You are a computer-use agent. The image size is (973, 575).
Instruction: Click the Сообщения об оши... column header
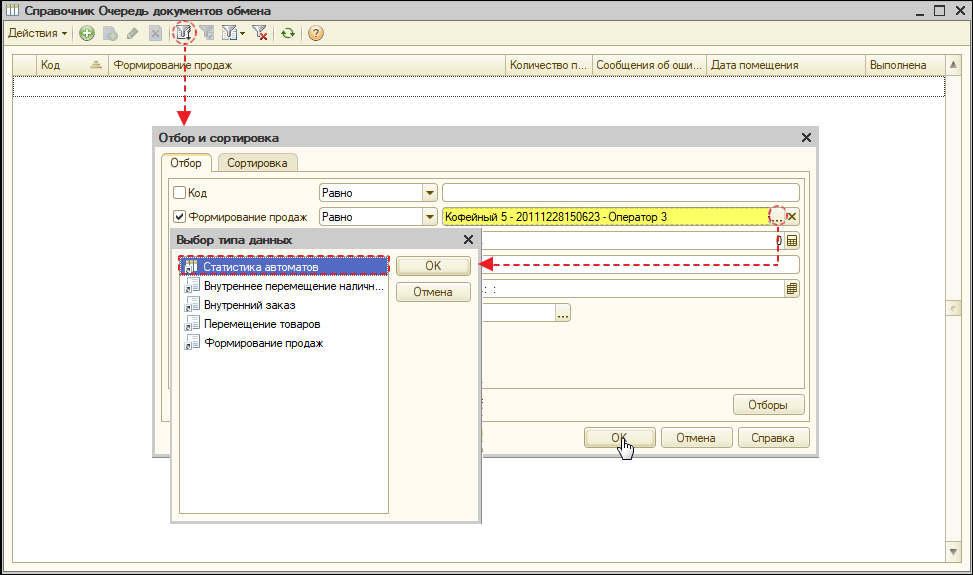click(649, 65)
